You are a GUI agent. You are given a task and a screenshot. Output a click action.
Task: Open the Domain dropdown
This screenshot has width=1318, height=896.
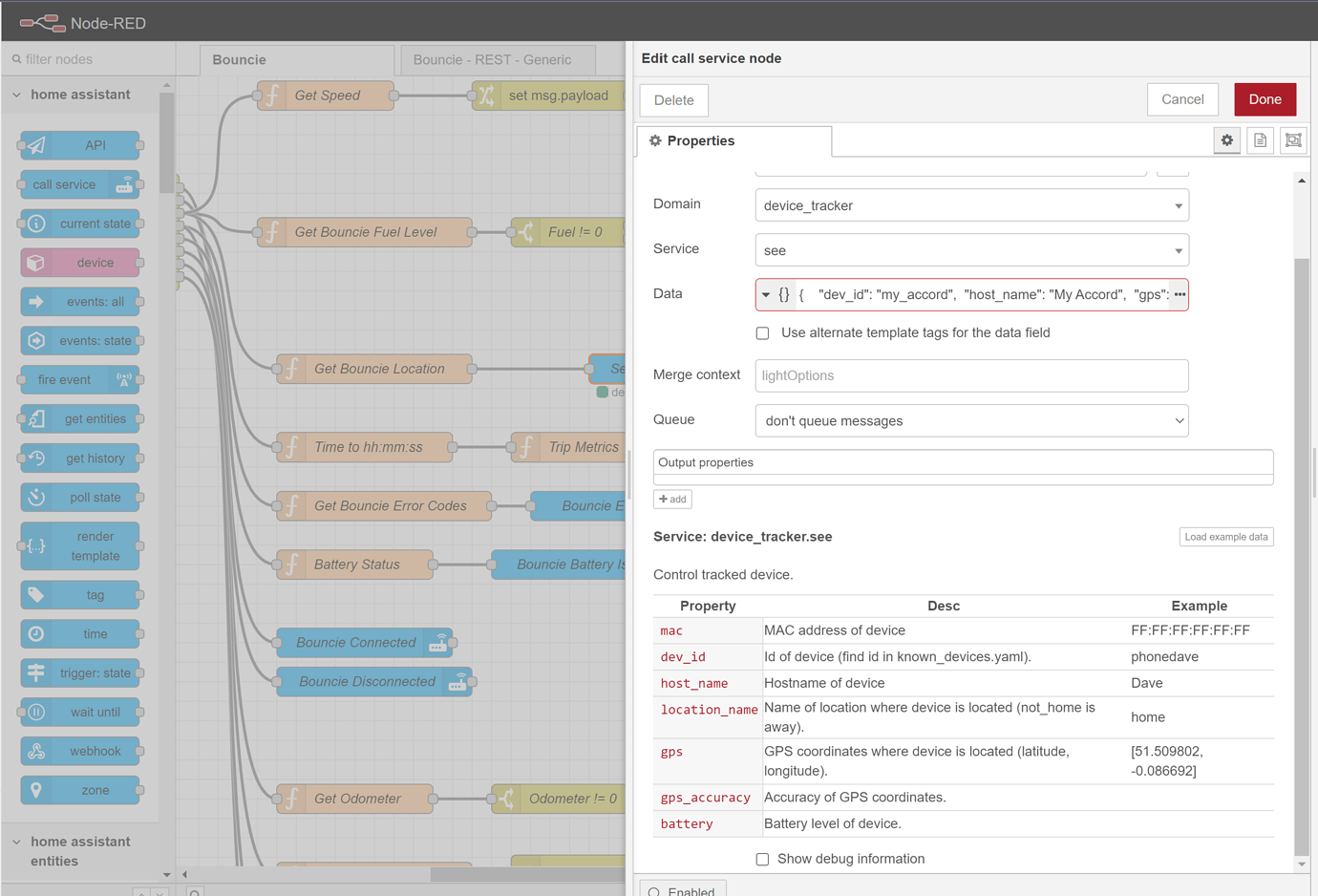[x=971, y=205]
